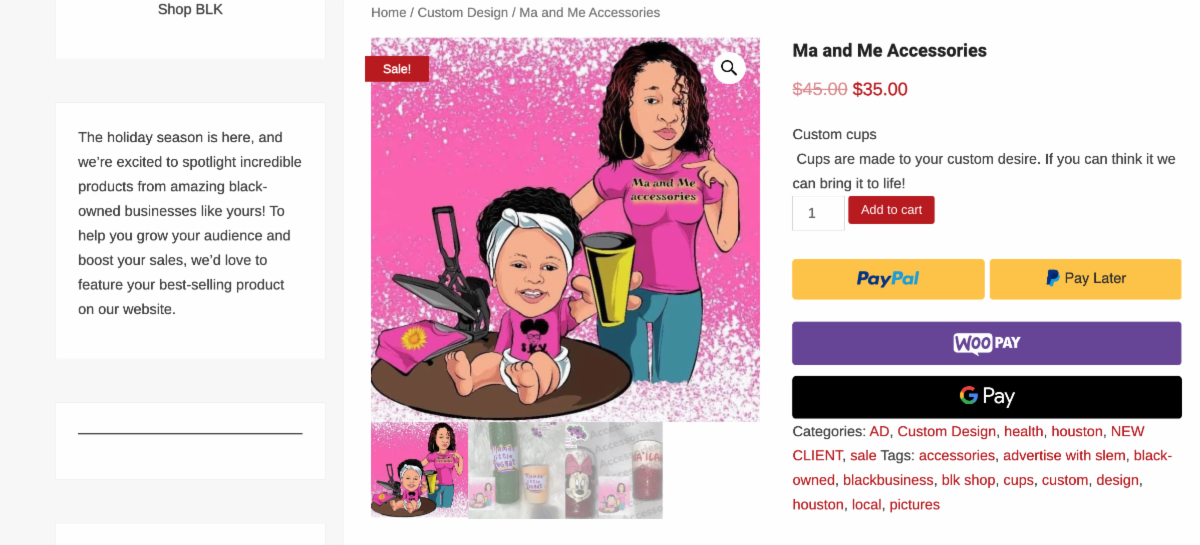The image size is (1200, 545).
Task: Go to Home in the breadcrumb
Action: coord(388,13)
